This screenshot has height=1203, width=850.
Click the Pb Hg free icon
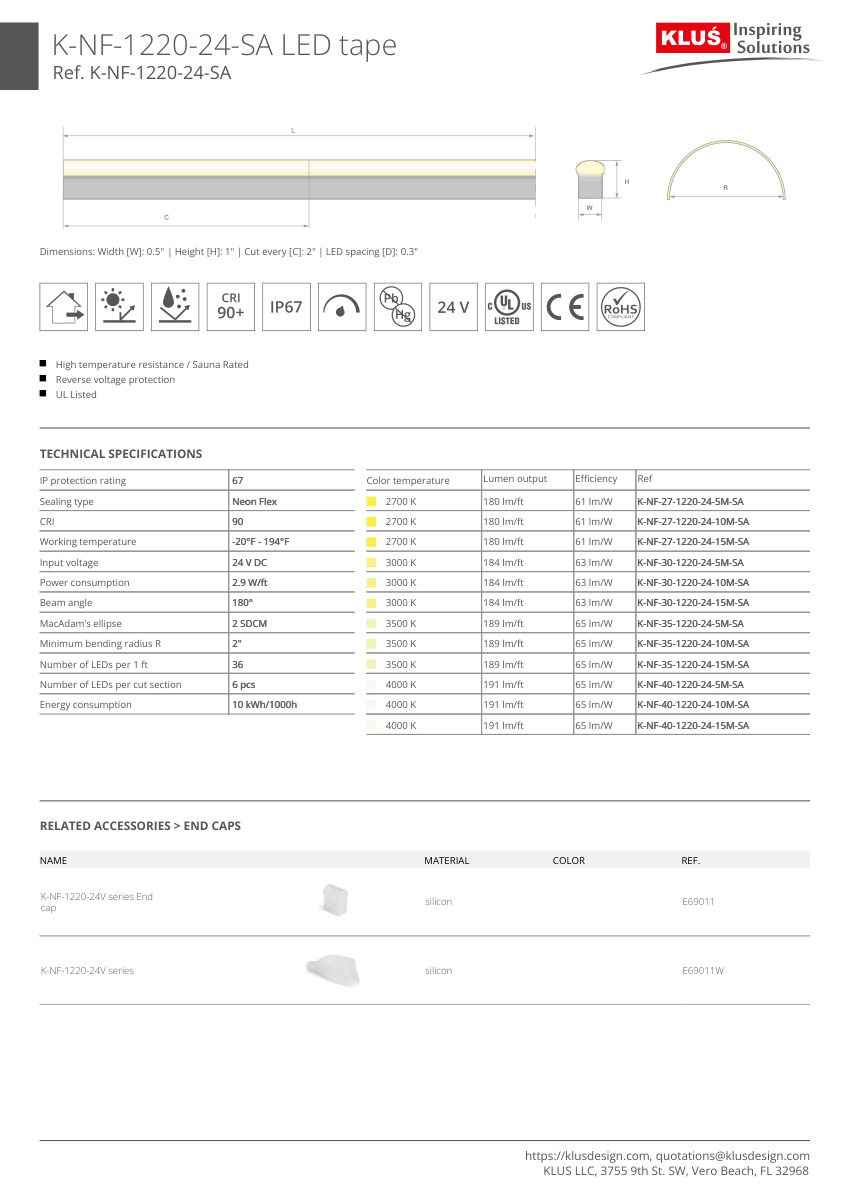pos(398,307)
